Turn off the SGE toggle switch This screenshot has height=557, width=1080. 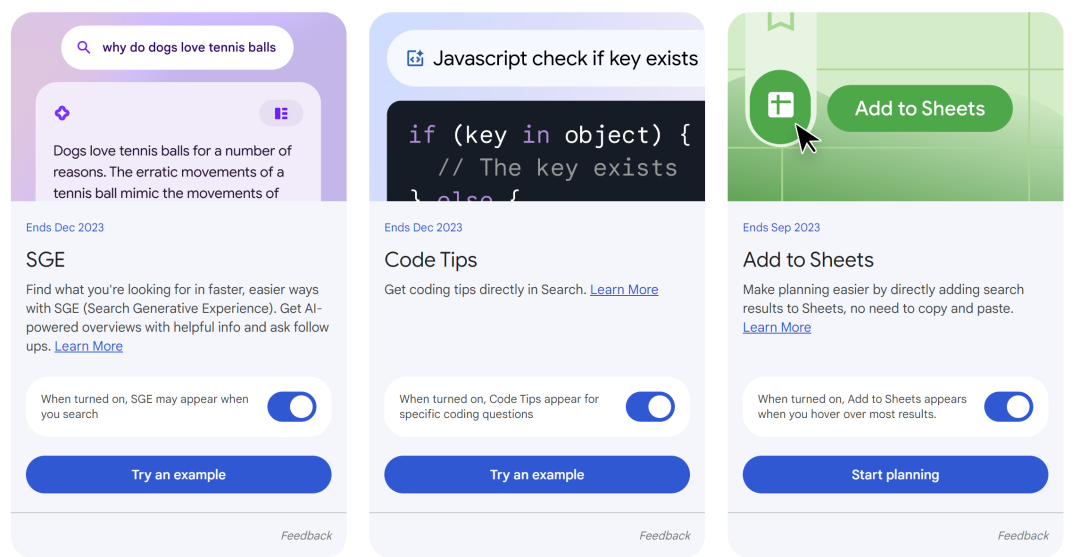pyautogui.click(x=292, y=407)
